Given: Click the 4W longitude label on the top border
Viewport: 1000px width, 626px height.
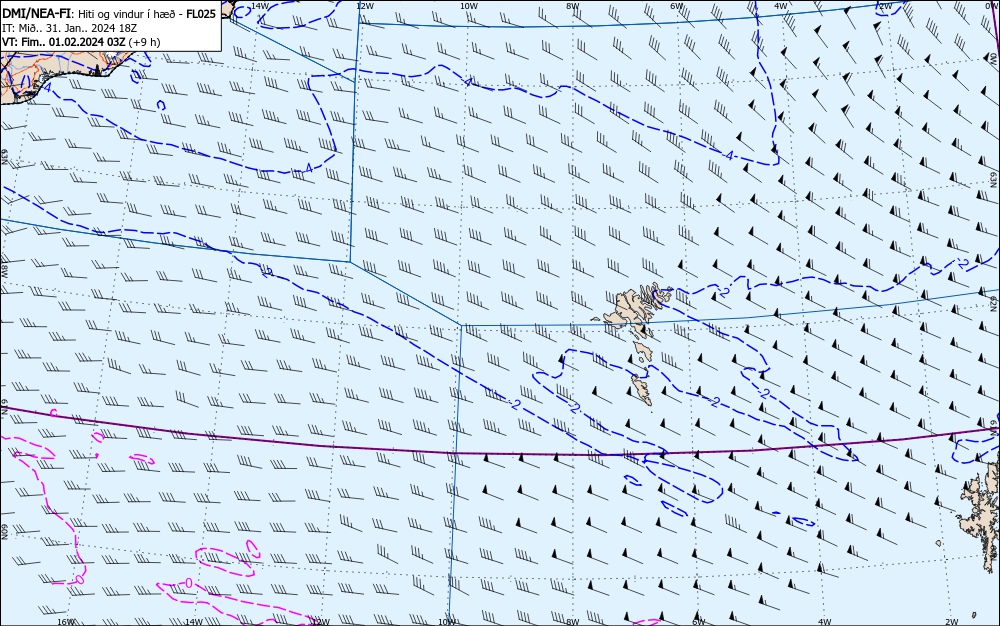Looking at the screenshot, I should pos(781,6).
